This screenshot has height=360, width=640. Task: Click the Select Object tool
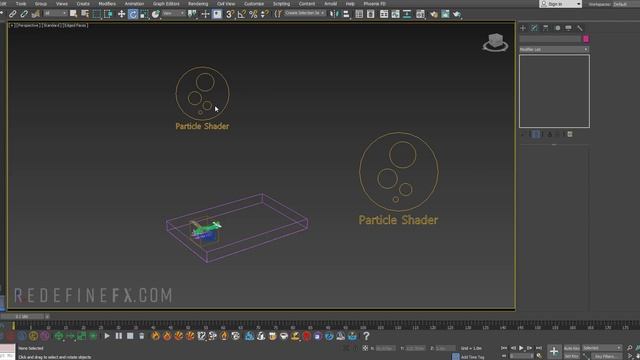73,14
